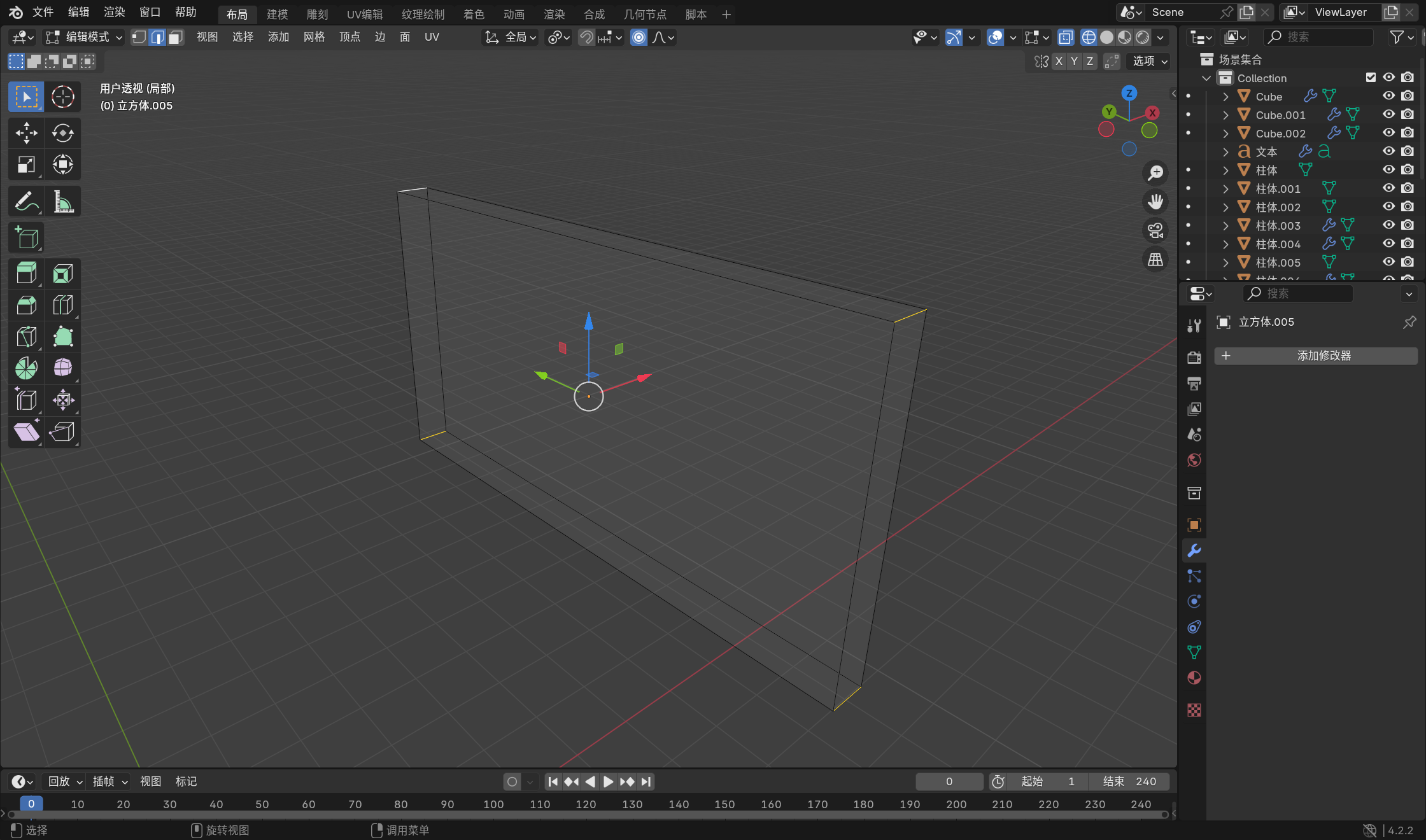Open the 网格 mesh menu
Image resolution: width=1426 pixels, height=840 pixels.
314,38
